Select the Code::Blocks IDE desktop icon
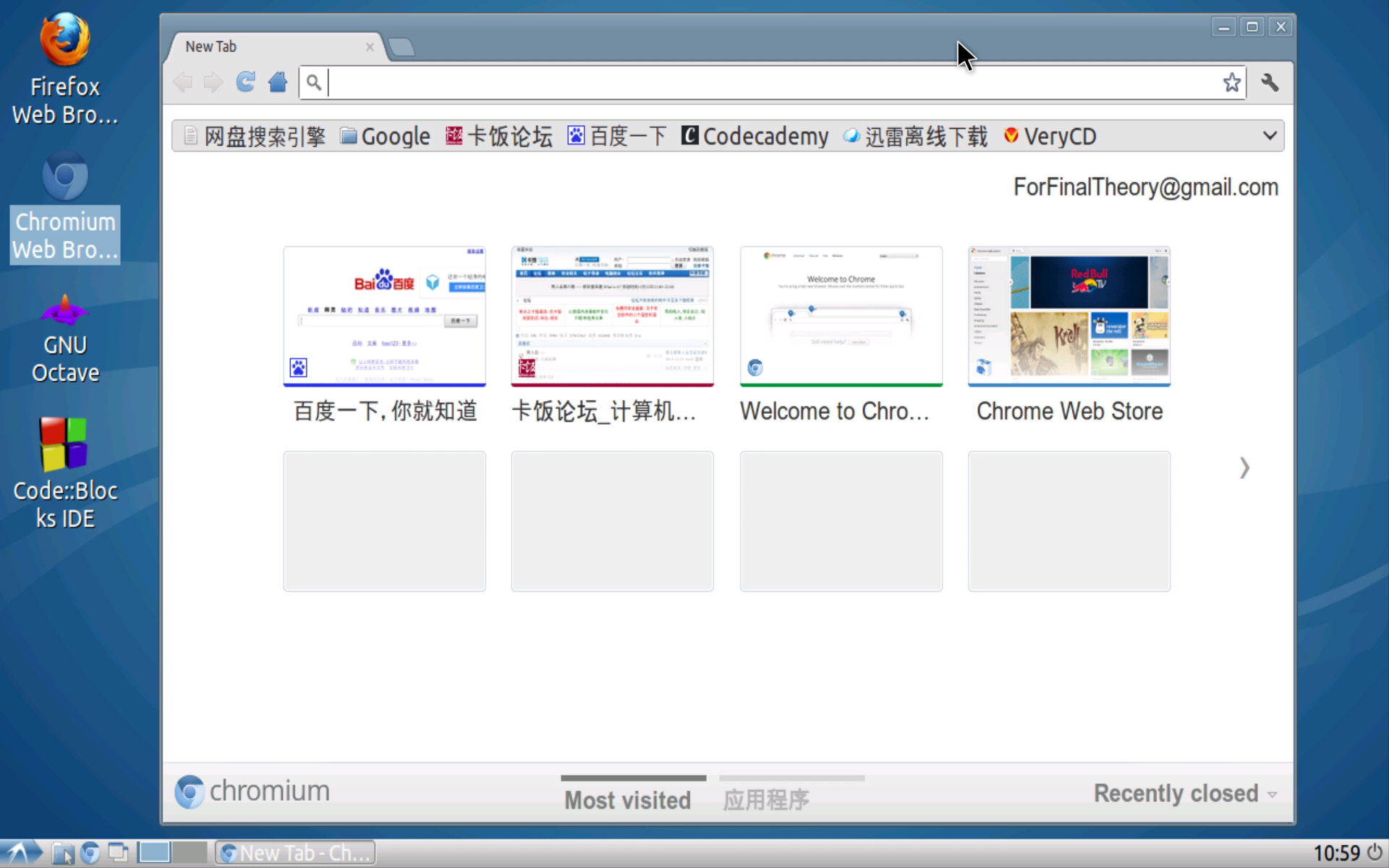 click(65, 473)
